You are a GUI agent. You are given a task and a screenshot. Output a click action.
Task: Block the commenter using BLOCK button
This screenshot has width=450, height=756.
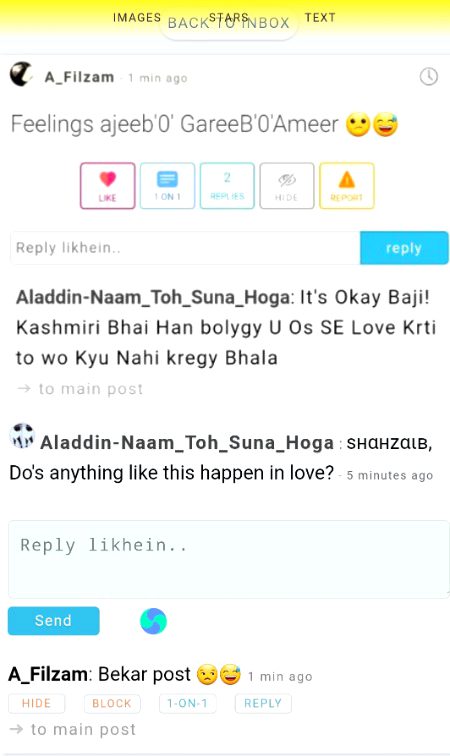tap(112, 703)
